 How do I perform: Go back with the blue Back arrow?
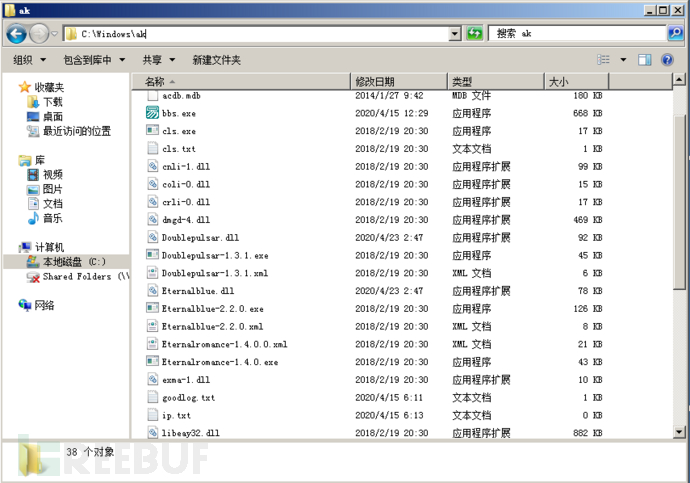point(17,34)
